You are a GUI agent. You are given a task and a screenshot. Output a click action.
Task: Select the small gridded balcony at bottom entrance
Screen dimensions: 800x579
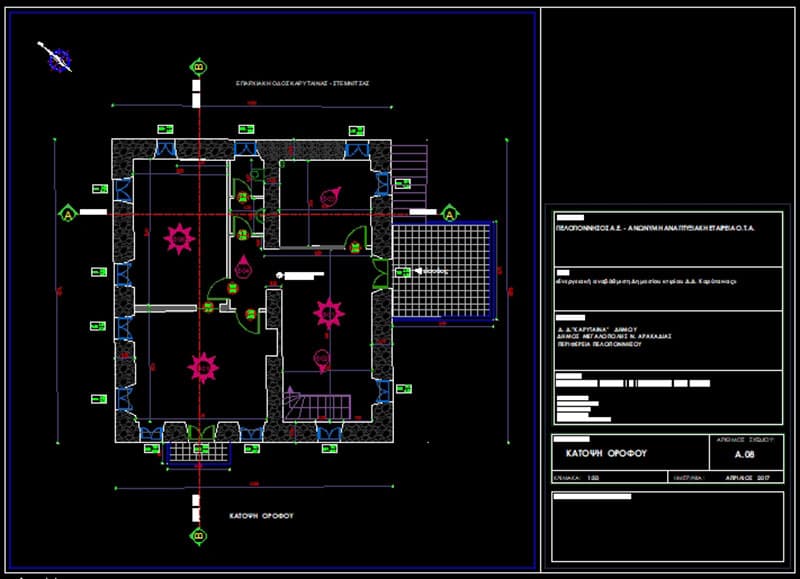[199, 453]
